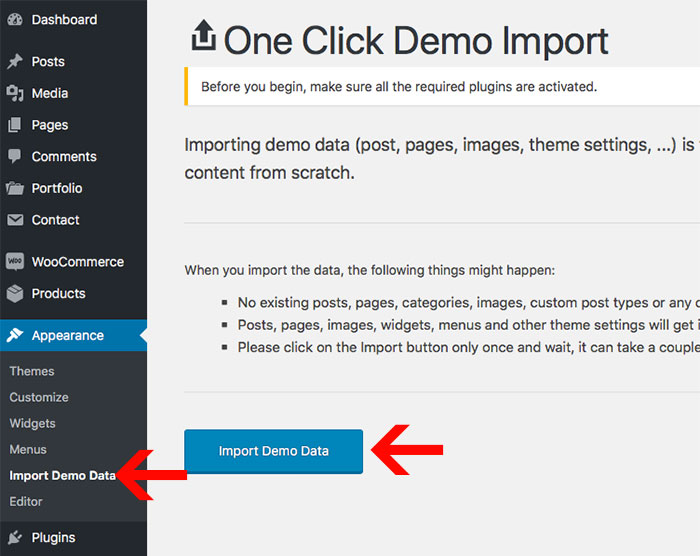Viewport: 700px width, 556px height.
Task: Click the blue Import Demo Data button
Action: coord(274,451)
